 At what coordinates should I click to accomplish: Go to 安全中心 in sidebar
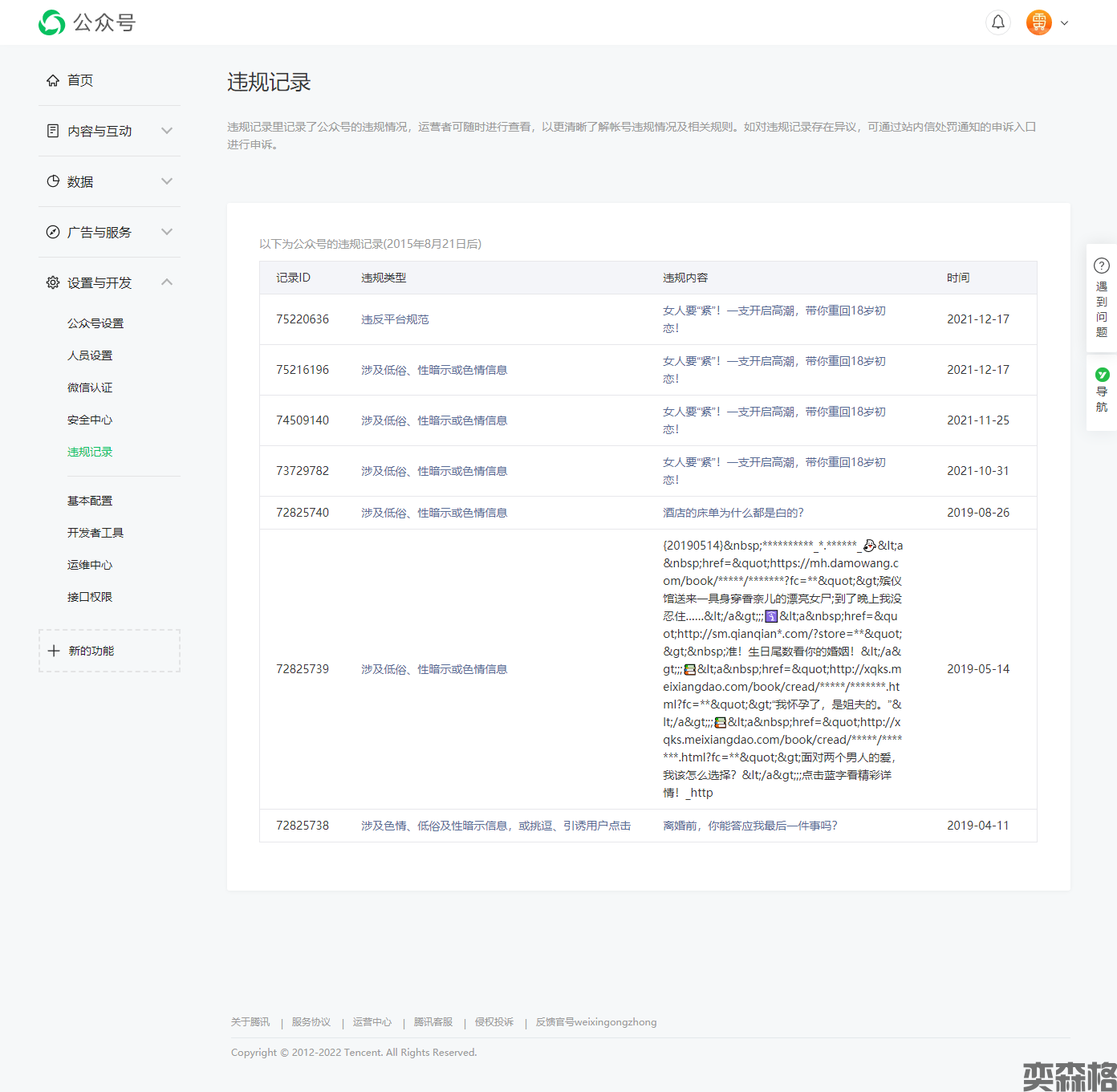pyautogui.click(x=90, y=420)
